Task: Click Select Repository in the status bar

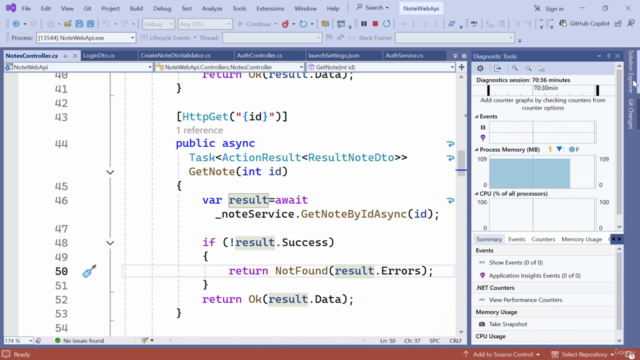Action: 584,354
